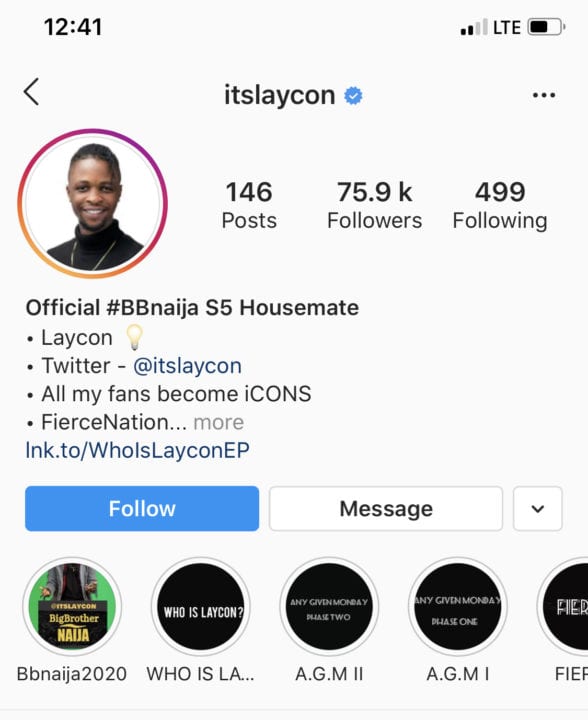Open the partially visible FIERCE highlight
This screenshot has width=588, height=720.
click(565, 606)
